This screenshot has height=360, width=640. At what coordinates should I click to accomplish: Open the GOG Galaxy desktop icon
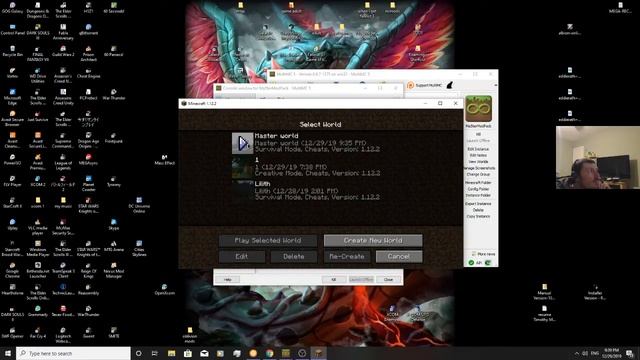pos(12,8)
